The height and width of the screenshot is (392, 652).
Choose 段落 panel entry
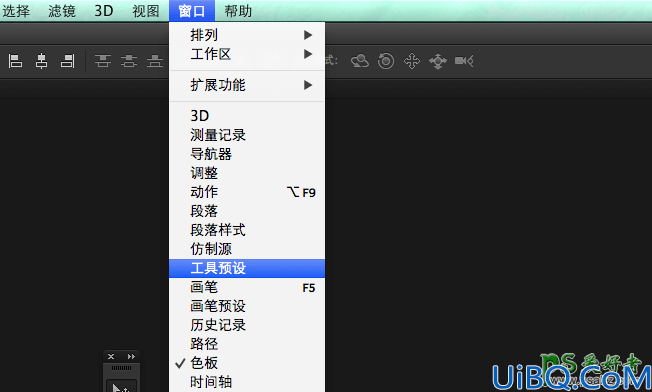tap(247, 211)
